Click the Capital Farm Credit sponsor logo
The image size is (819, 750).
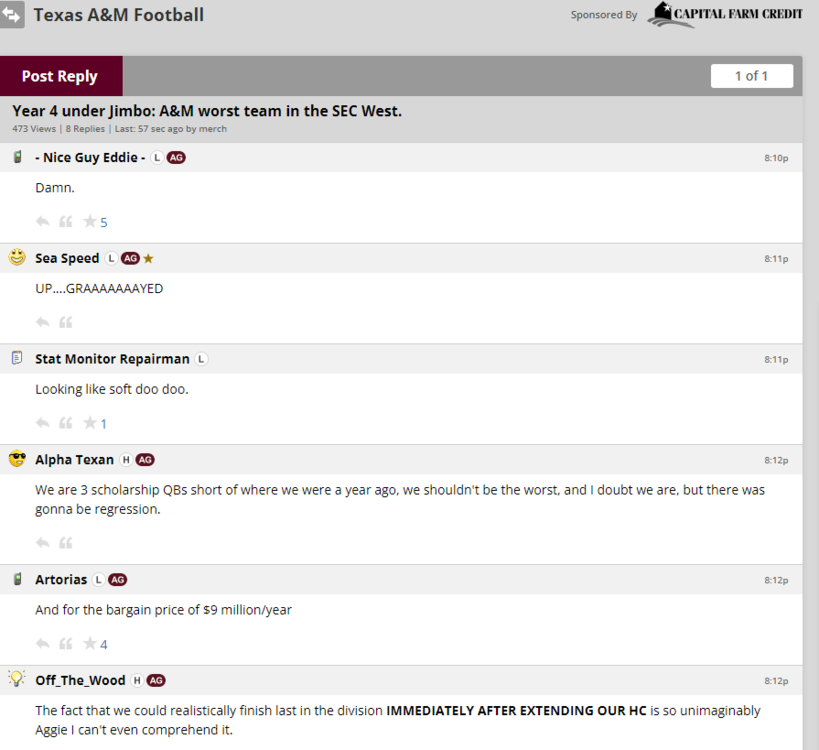[x=724, y=14]
